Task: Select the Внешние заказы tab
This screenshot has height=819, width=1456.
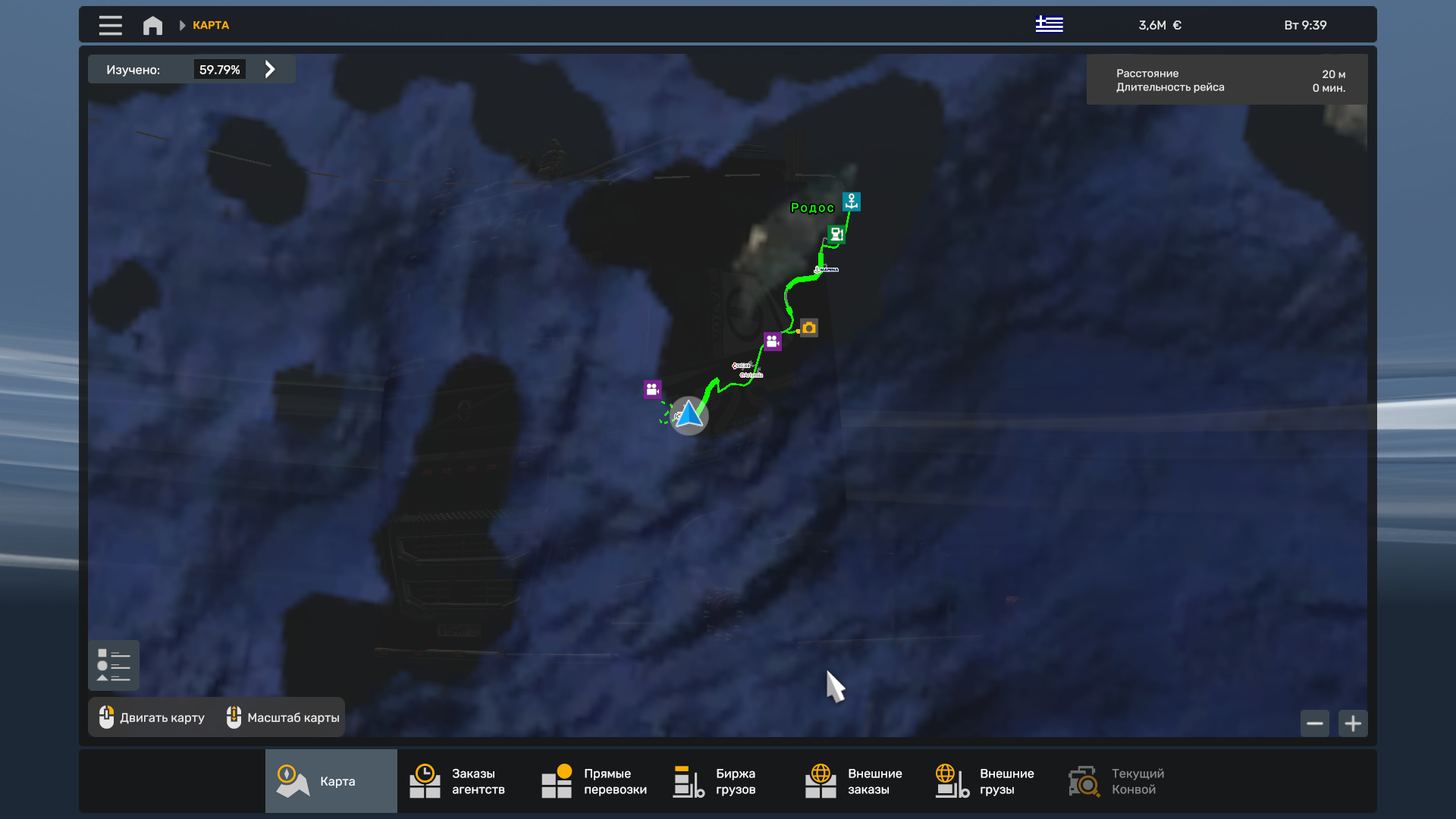Action: pyautogui.click(x=858, y=781)
